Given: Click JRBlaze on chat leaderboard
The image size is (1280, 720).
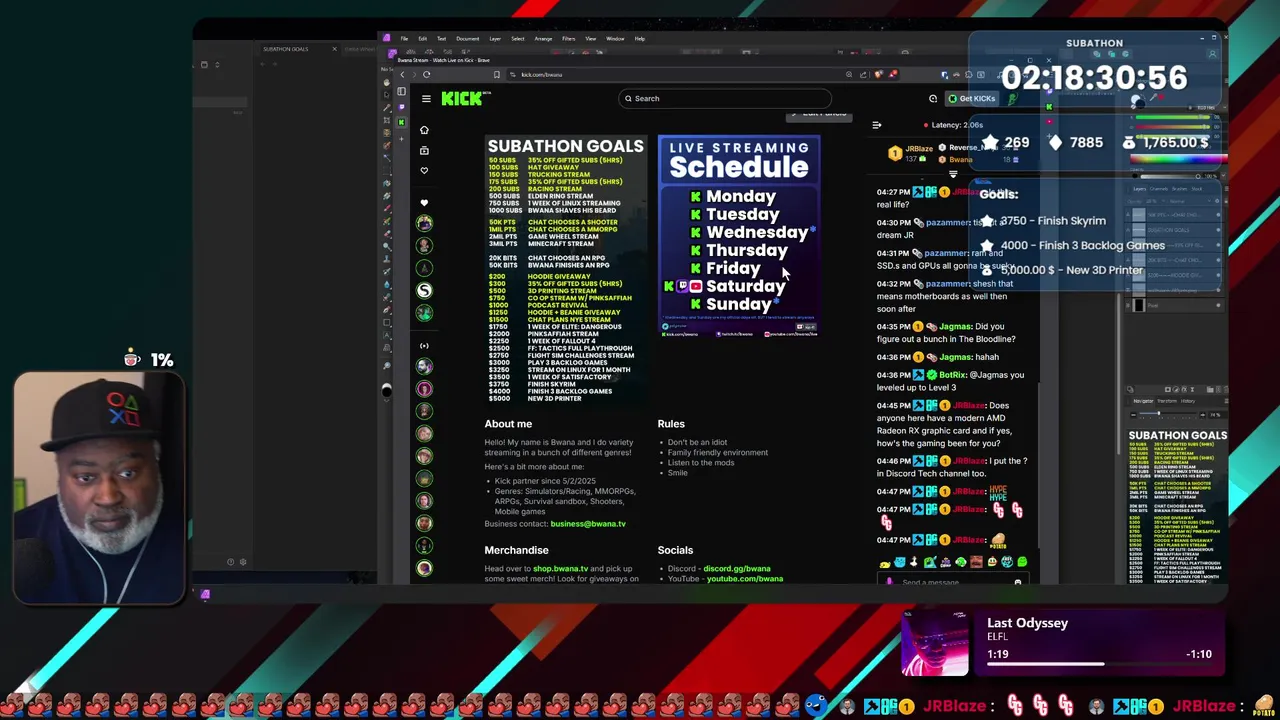Looking at the screenshot, I should click(919, 148).
